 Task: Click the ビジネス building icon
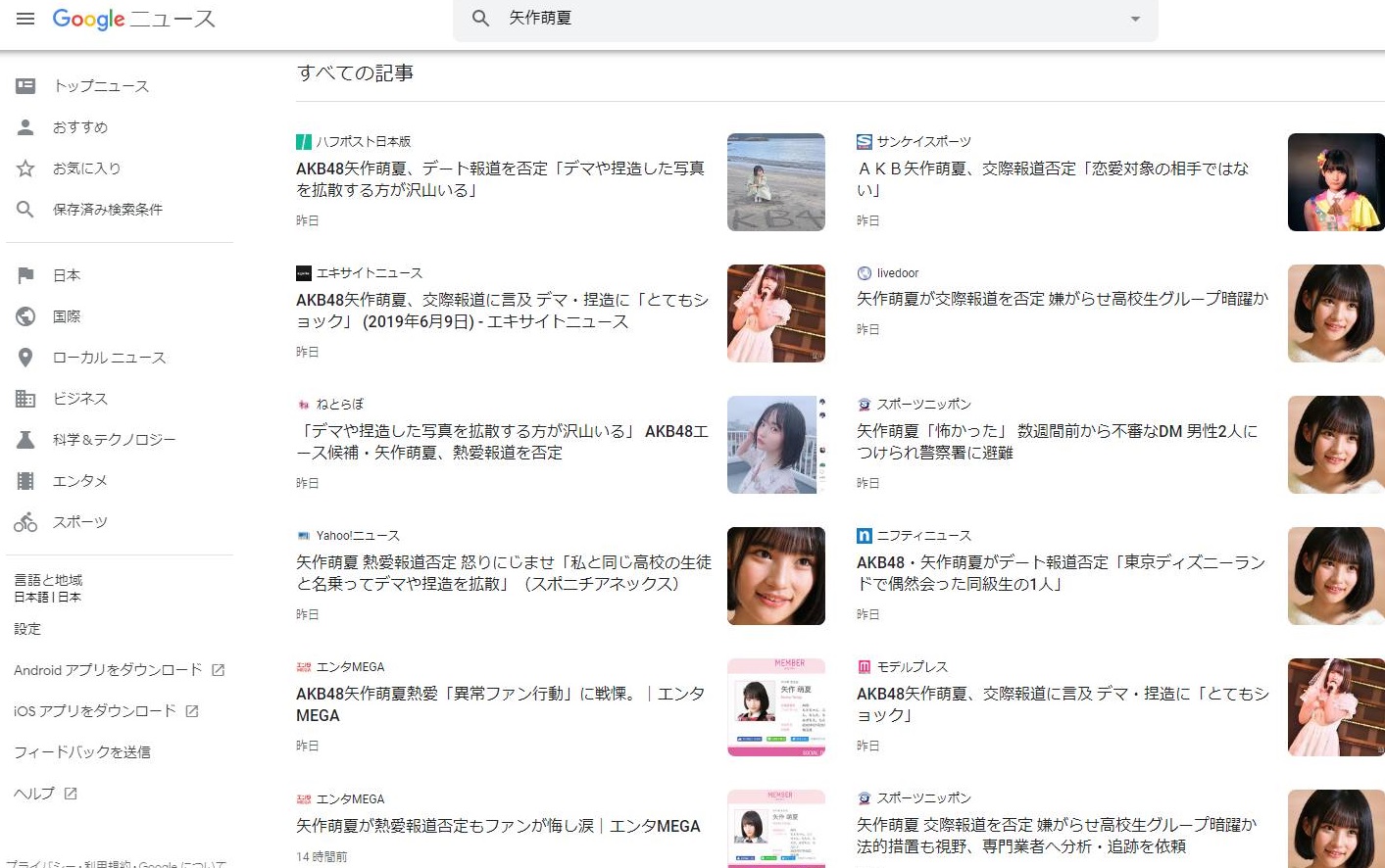coord(25,399)
